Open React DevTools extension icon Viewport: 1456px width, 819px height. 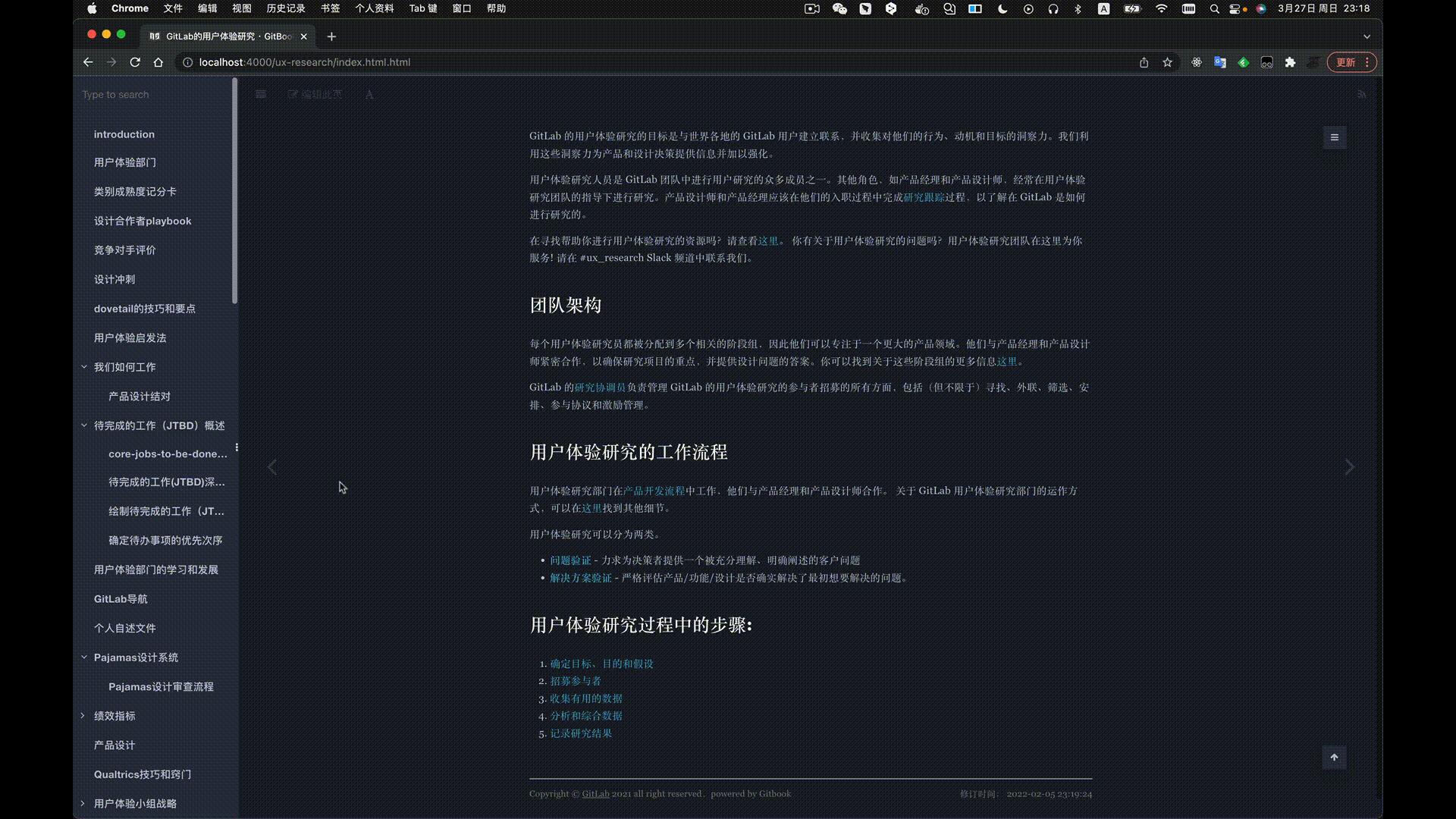tap(1197, 62)
